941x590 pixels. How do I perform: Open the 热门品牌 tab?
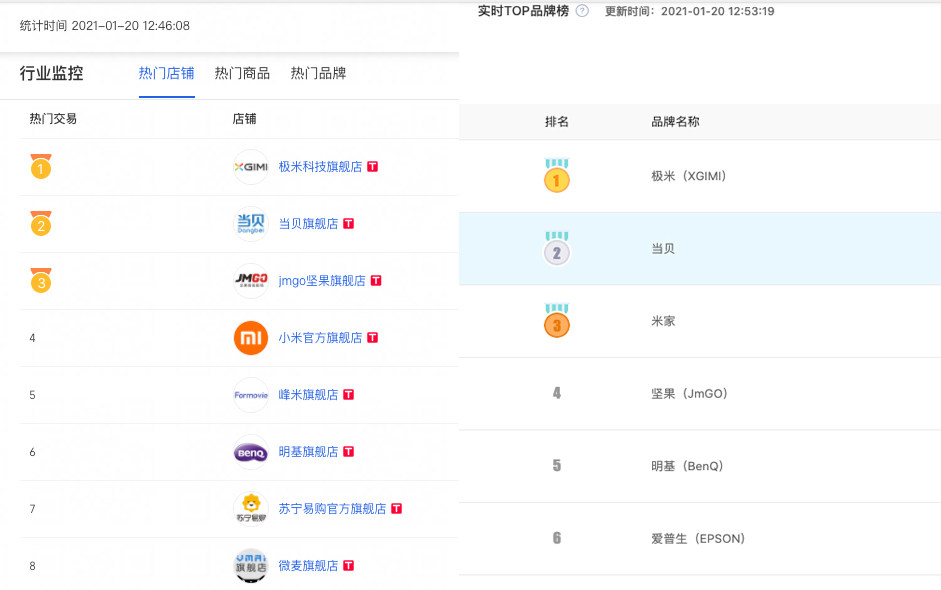point(318,73)
